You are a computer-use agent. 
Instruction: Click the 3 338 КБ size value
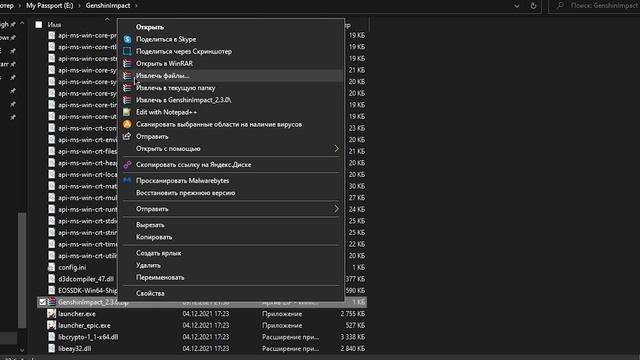coord(353,337)
